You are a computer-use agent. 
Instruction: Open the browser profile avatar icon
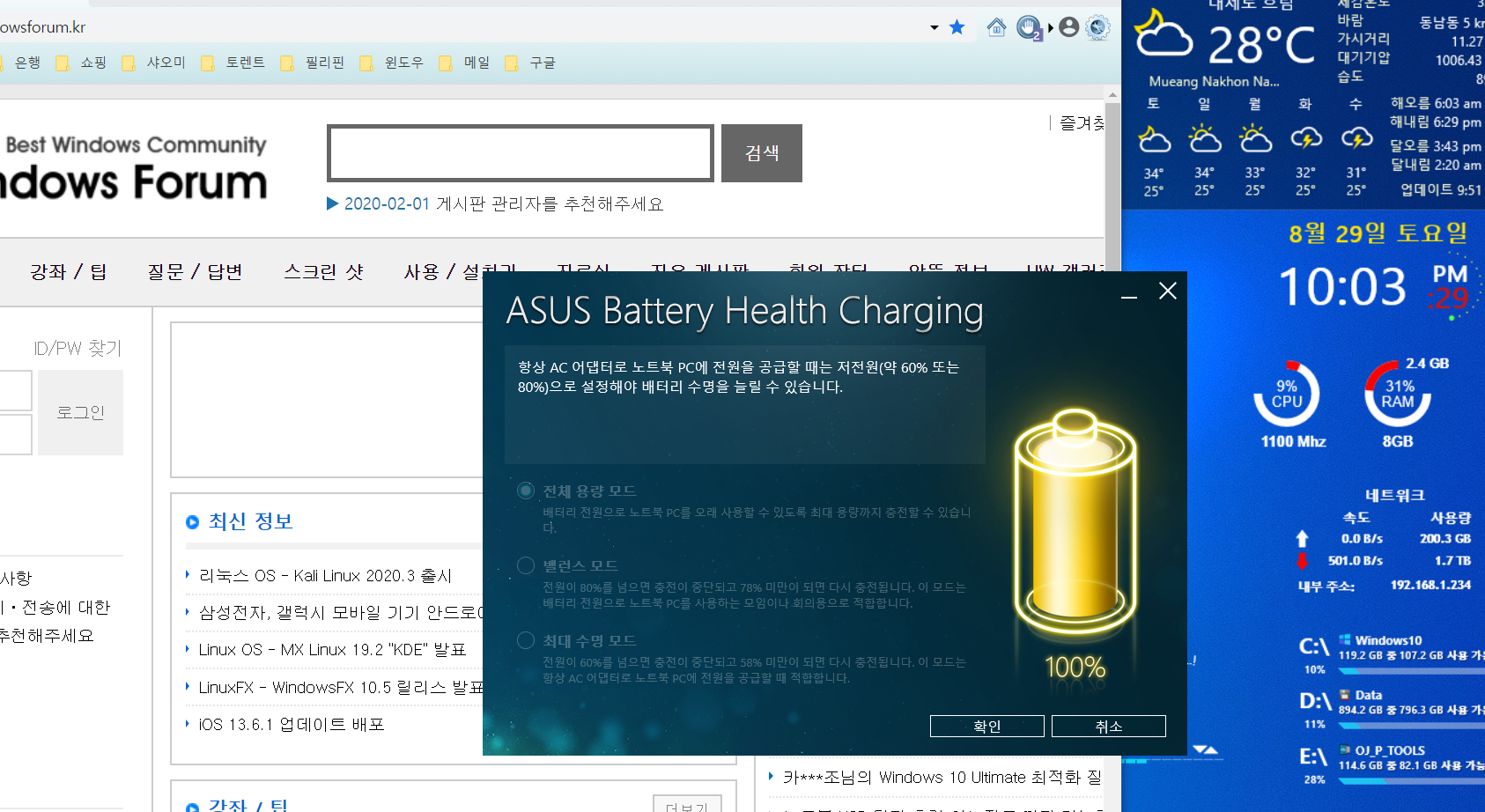point(1068,27)
